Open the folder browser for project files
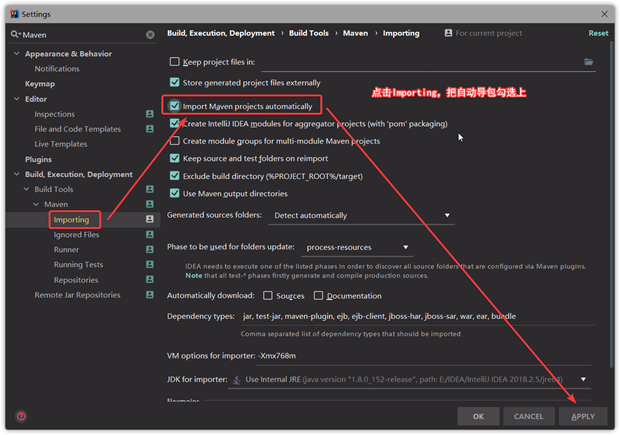Viewport: 620px width, 435px height. [589, 62]
